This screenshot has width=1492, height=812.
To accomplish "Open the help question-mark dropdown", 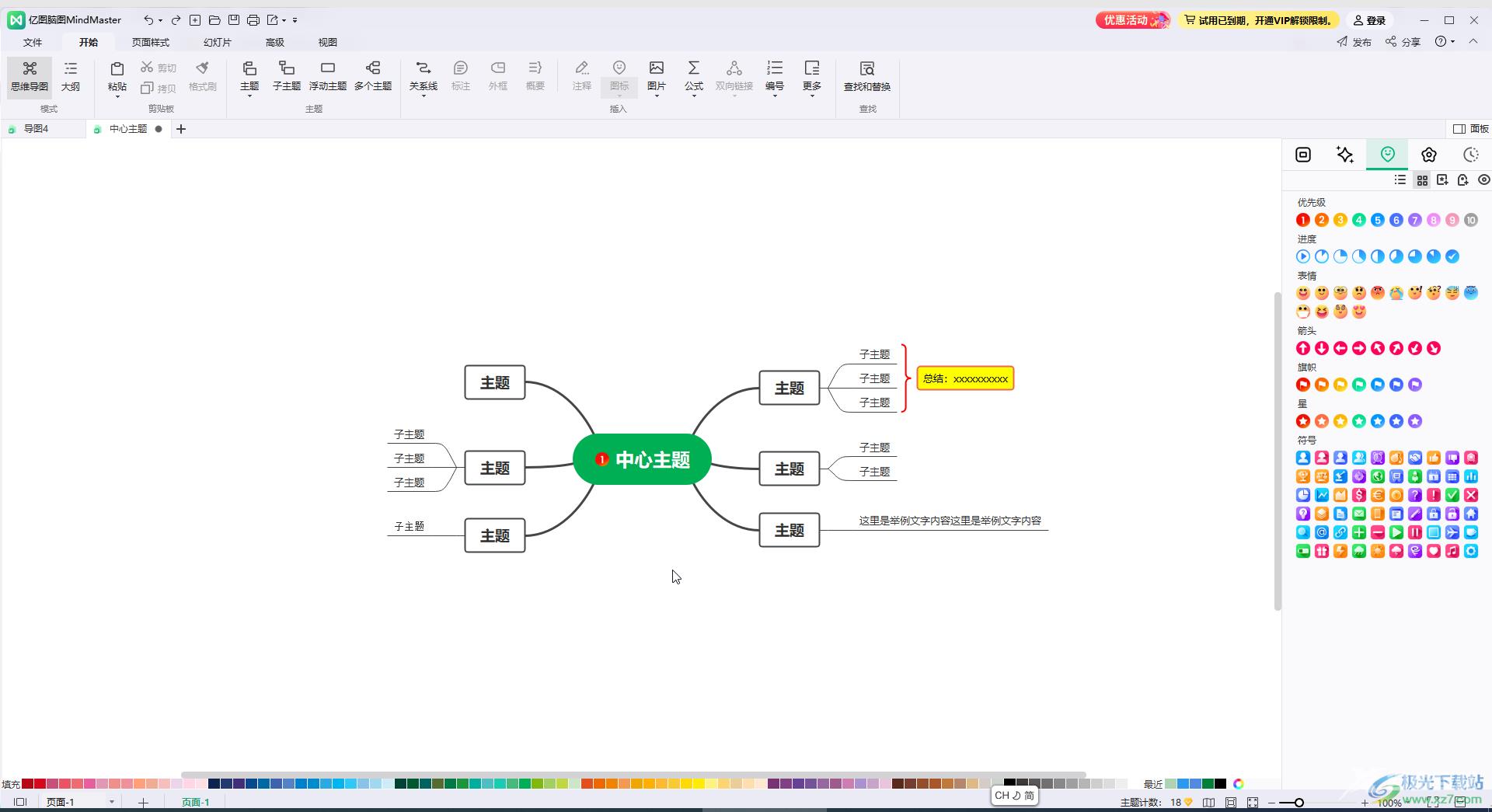I will click(x=1445, y=42).
